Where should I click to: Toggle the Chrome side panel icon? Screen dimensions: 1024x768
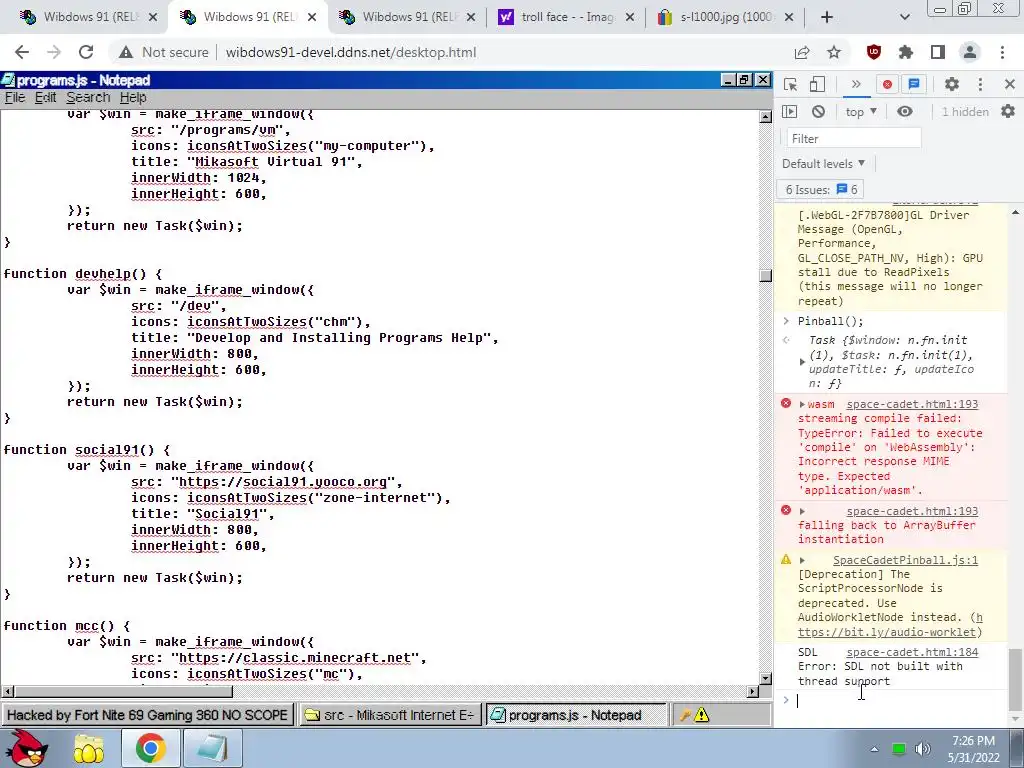coord(938,52)
